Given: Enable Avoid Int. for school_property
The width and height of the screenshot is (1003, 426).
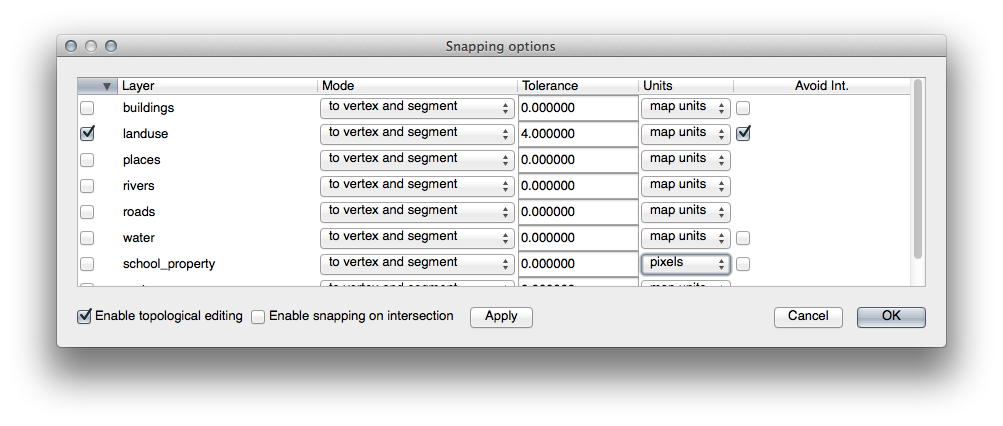Looking at the screenshot, I should coord(743,264).
